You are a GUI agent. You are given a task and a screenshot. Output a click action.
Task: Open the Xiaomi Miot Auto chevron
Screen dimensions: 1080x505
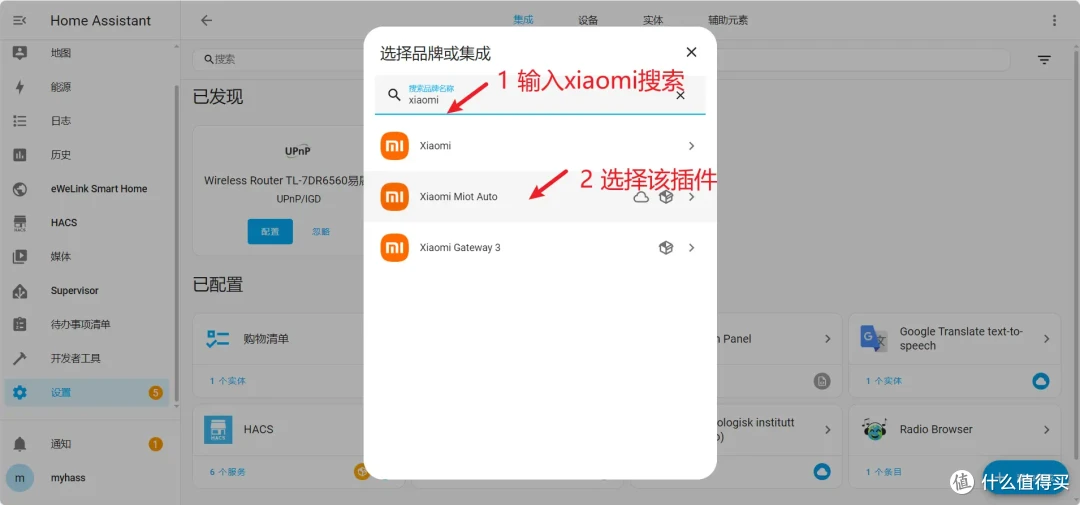click(692, 197)
